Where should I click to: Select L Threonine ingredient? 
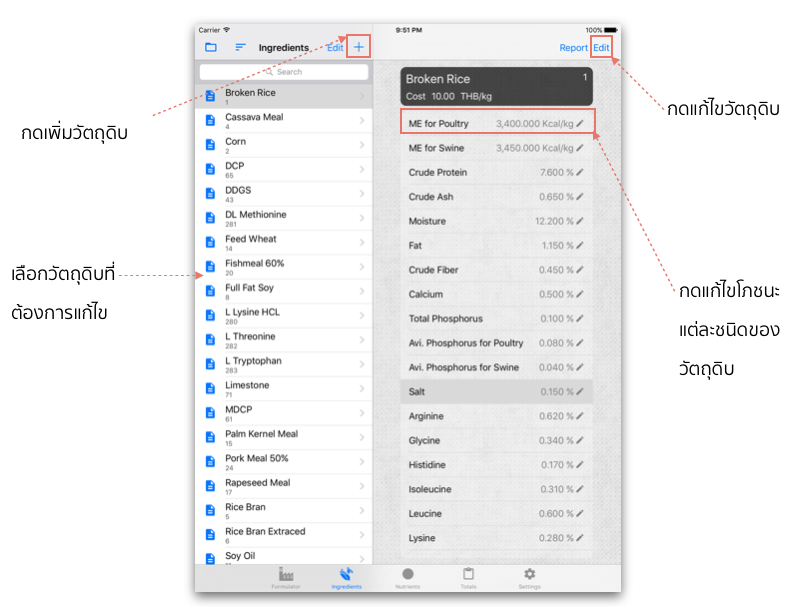[284, 340]
